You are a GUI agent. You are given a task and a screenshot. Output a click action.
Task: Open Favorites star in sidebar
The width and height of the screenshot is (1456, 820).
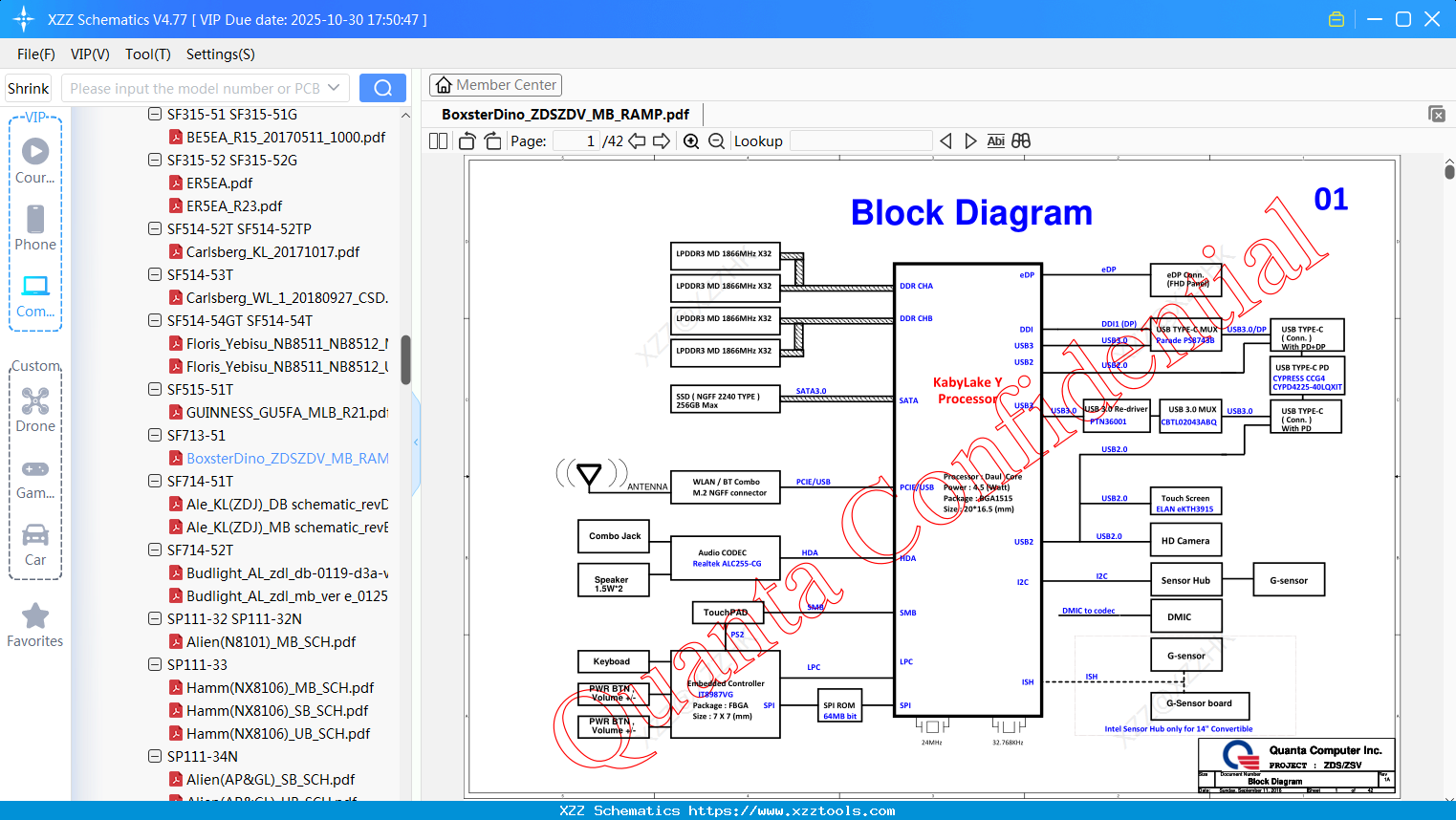(x=35, y=625)
